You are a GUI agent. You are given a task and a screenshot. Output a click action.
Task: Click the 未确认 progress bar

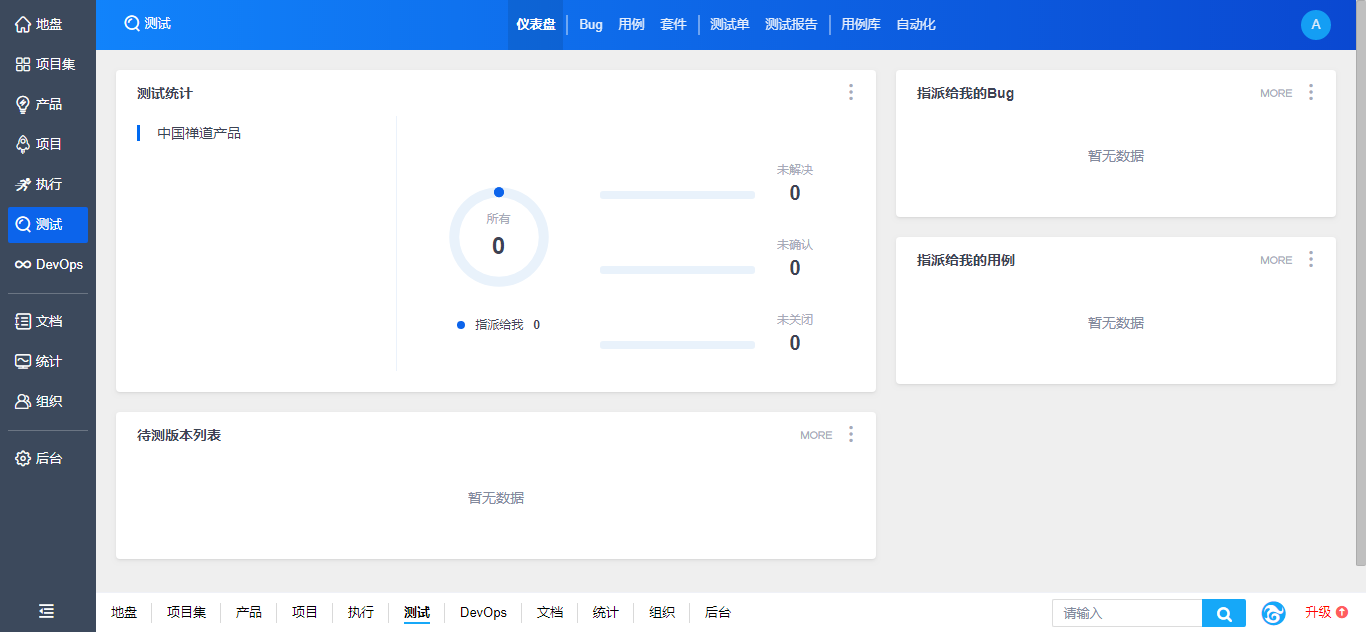pos(677,270)
